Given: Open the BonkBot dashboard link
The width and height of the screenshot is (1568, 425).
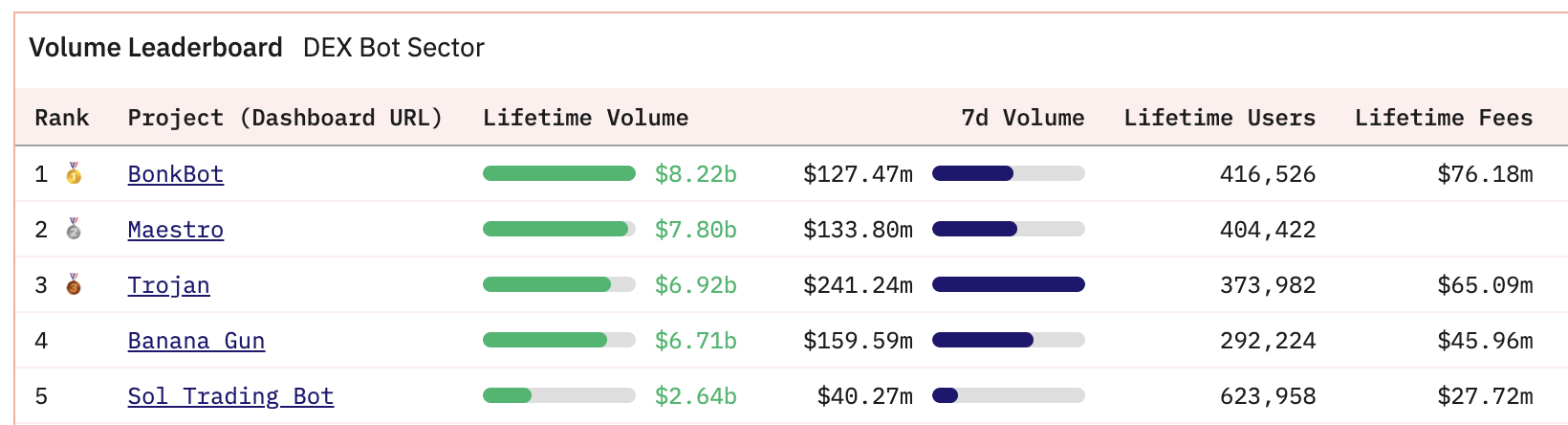Looking at the screenshot, I should [176, 174].
